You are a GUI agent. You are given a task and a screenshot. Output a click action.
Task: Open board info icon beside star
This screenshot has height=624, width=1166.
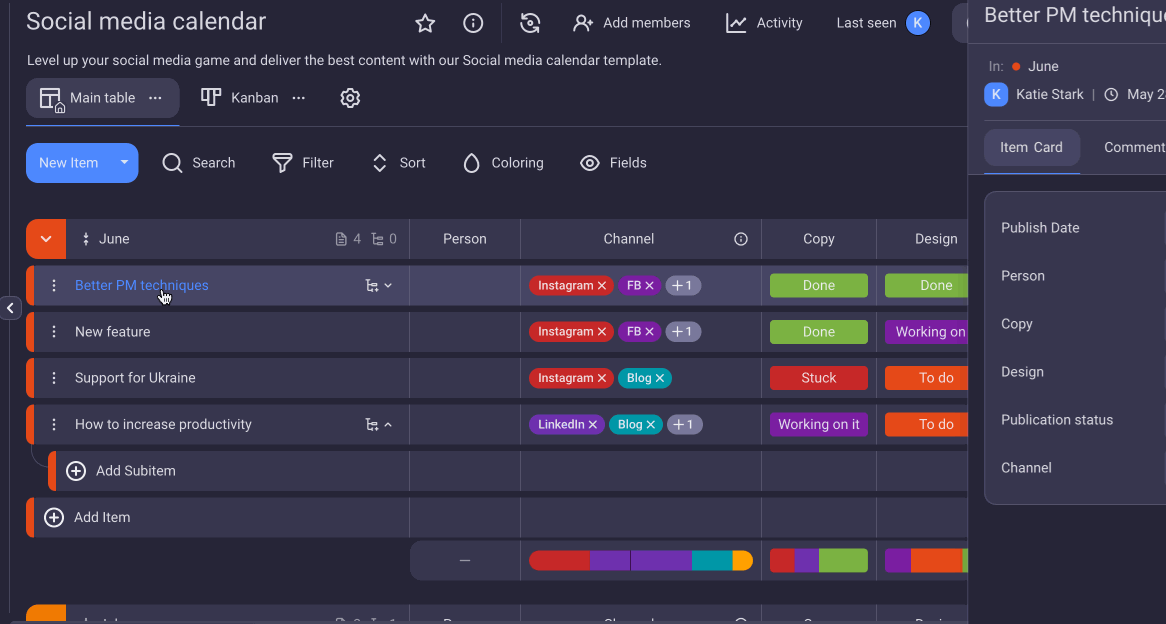pos(473,23)
